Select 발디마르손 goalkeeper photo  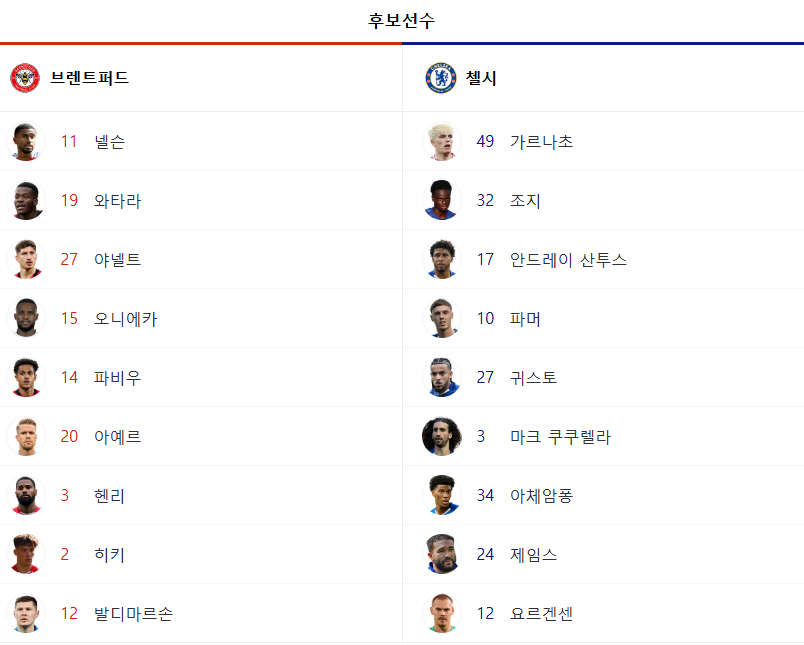(x=26, y=613)
